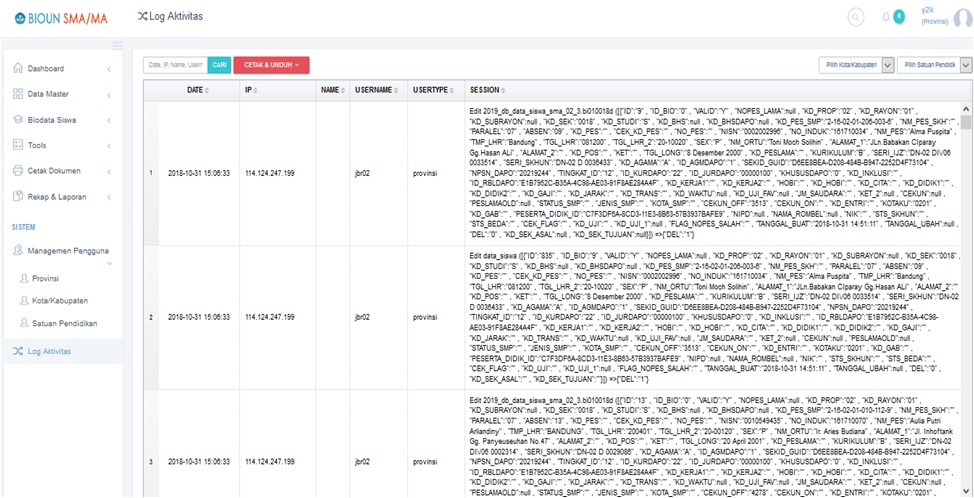Screen dimensions: 974x498
Task: Click the table scrollbar up arrow
Action: pos(968,107)
